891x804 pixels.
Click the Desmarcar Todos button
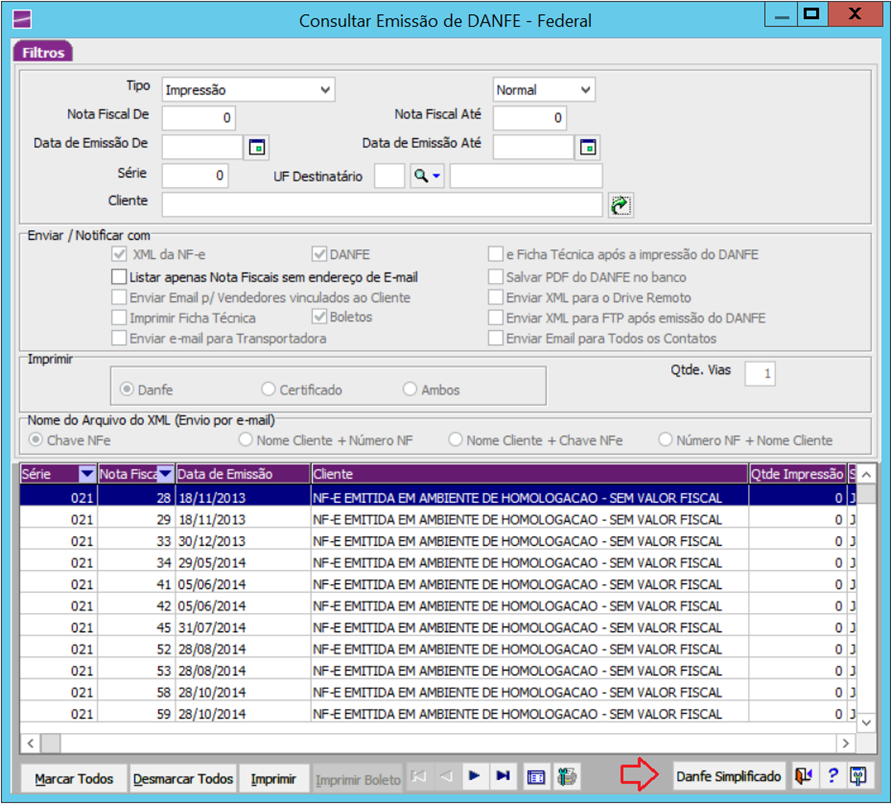tap(183, 778)
